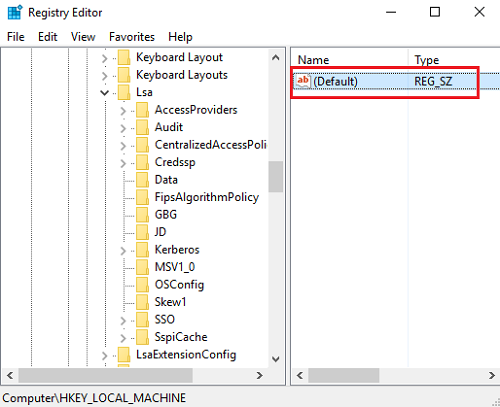Expand the SspiCache key
Image resolution: width=500 pixels, height=407 pixels.
point(123,338)
